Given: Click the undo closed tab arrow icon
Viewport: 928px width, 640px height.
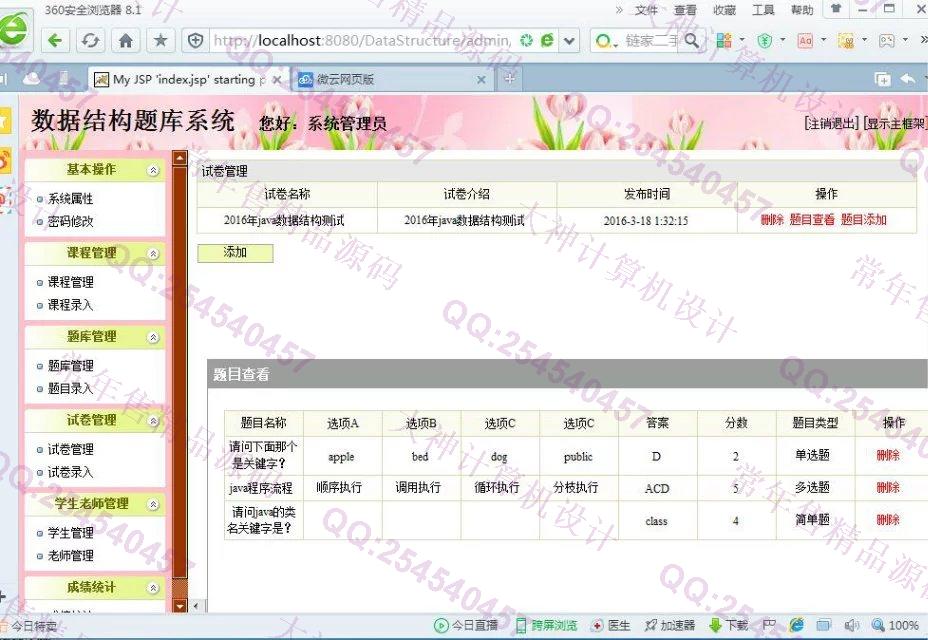Looking at the screenshot, I should [908, 79].
